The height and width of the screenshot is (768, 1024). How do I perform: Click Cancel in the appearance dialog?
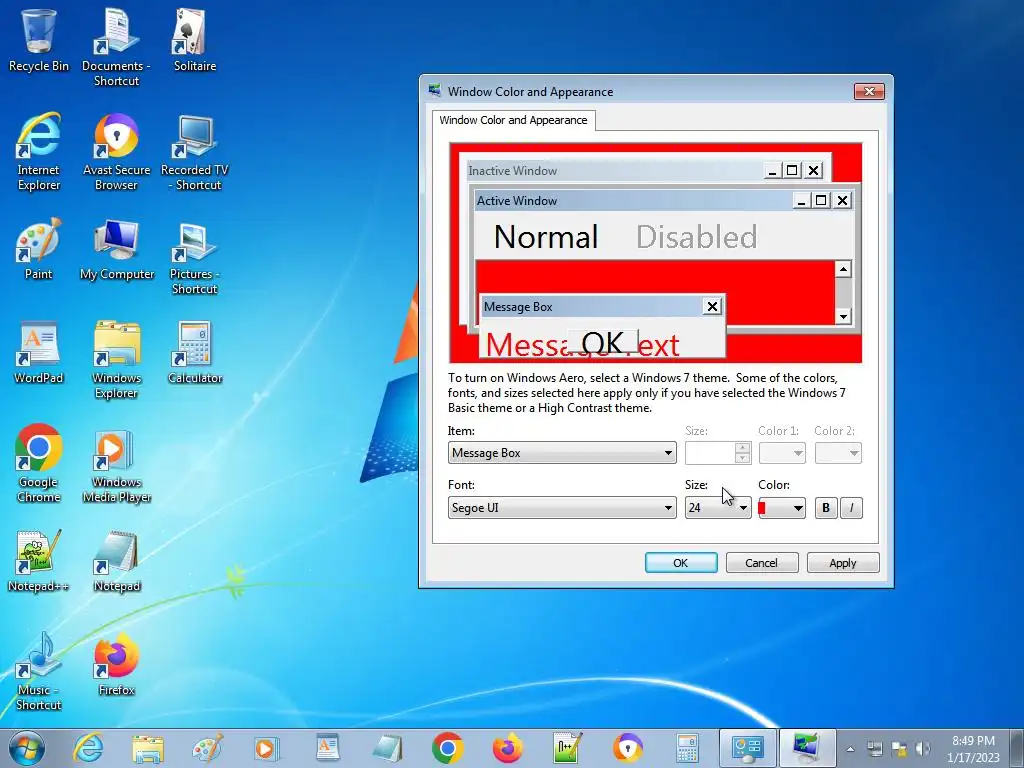tap(761, 562)
